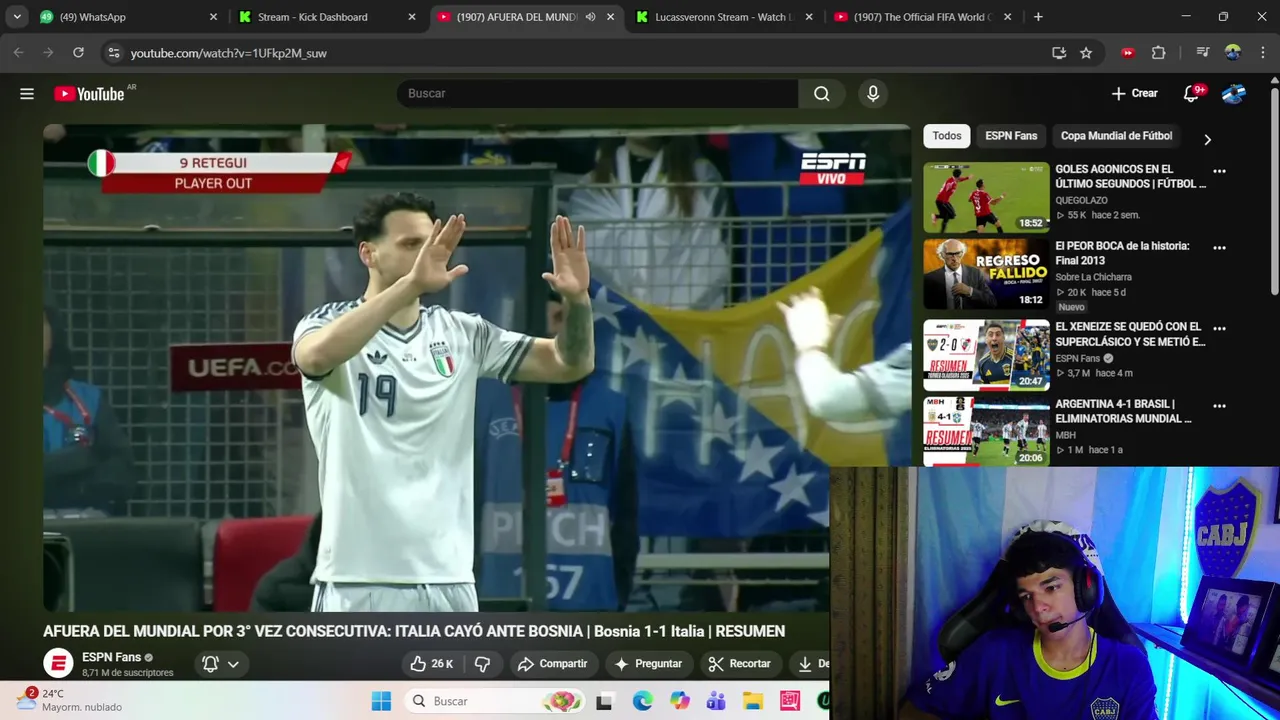The width and height of the screenshot is (1280, 720).
Task: Open GOLES AGONICOS video thumbnail
Action: 986,197
